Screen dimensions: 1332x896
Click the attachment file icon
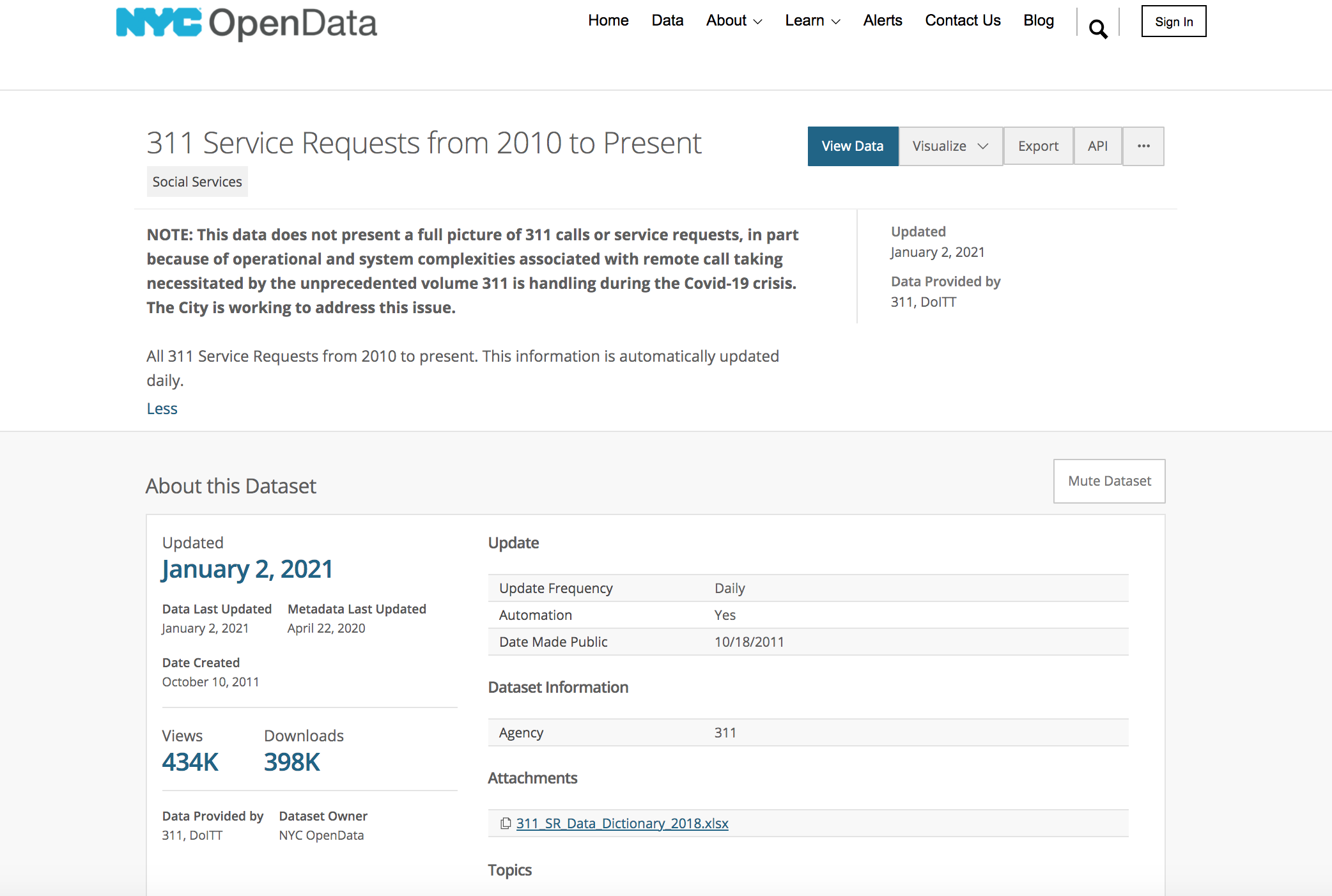[506, 823]
